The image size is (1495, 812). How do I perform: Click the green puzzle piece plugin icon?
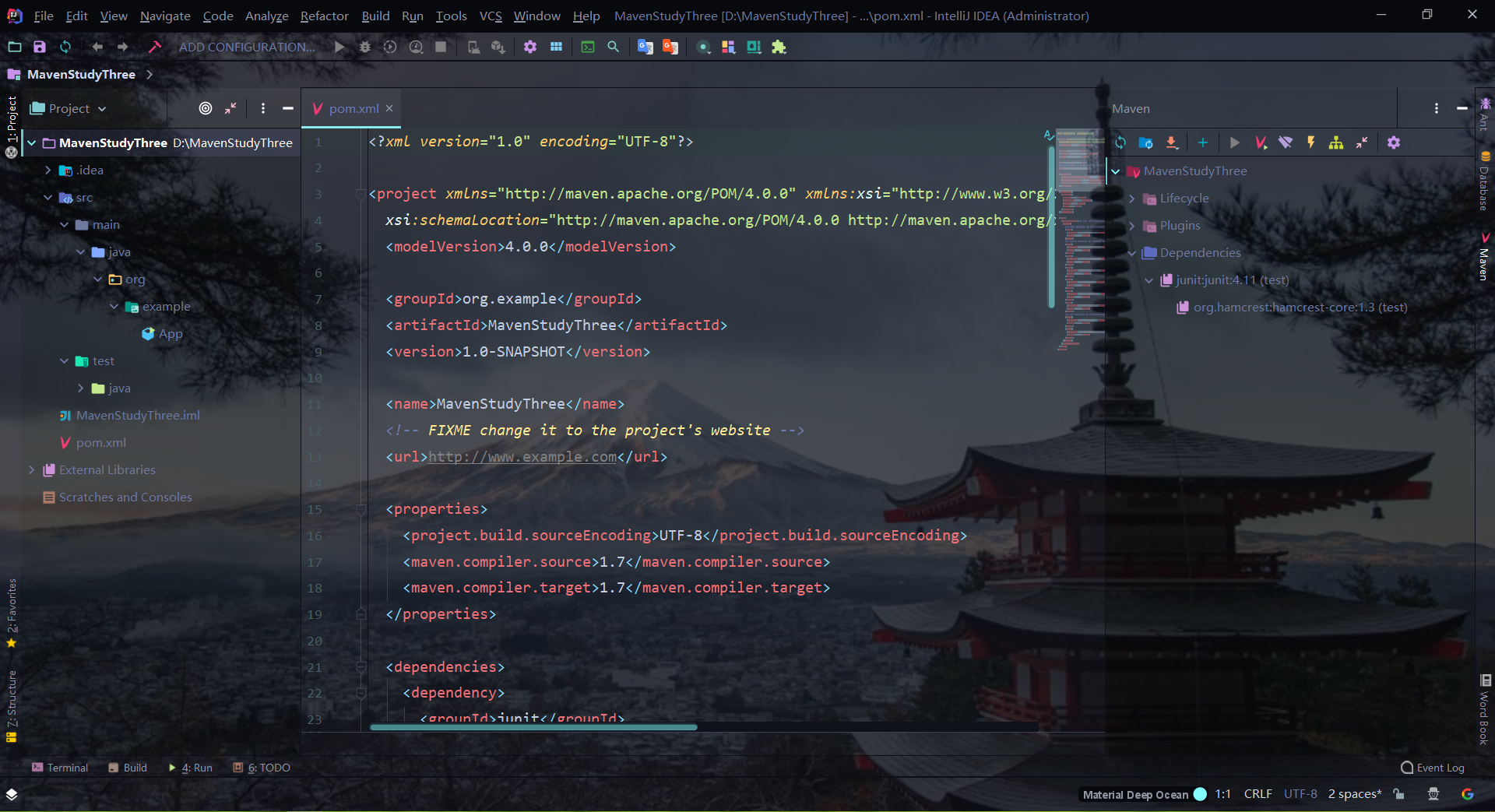click(x=779, y=47)
